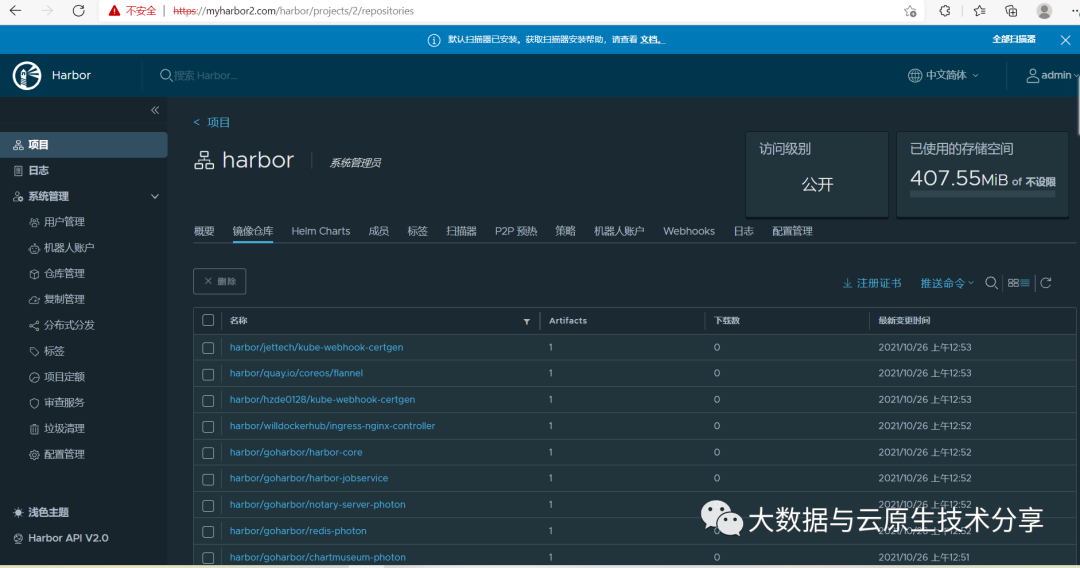The height and width of the screenshot is (568, 1080).
Task: Dismiss the blue scanner notification banner
Action: point(1066,40)
